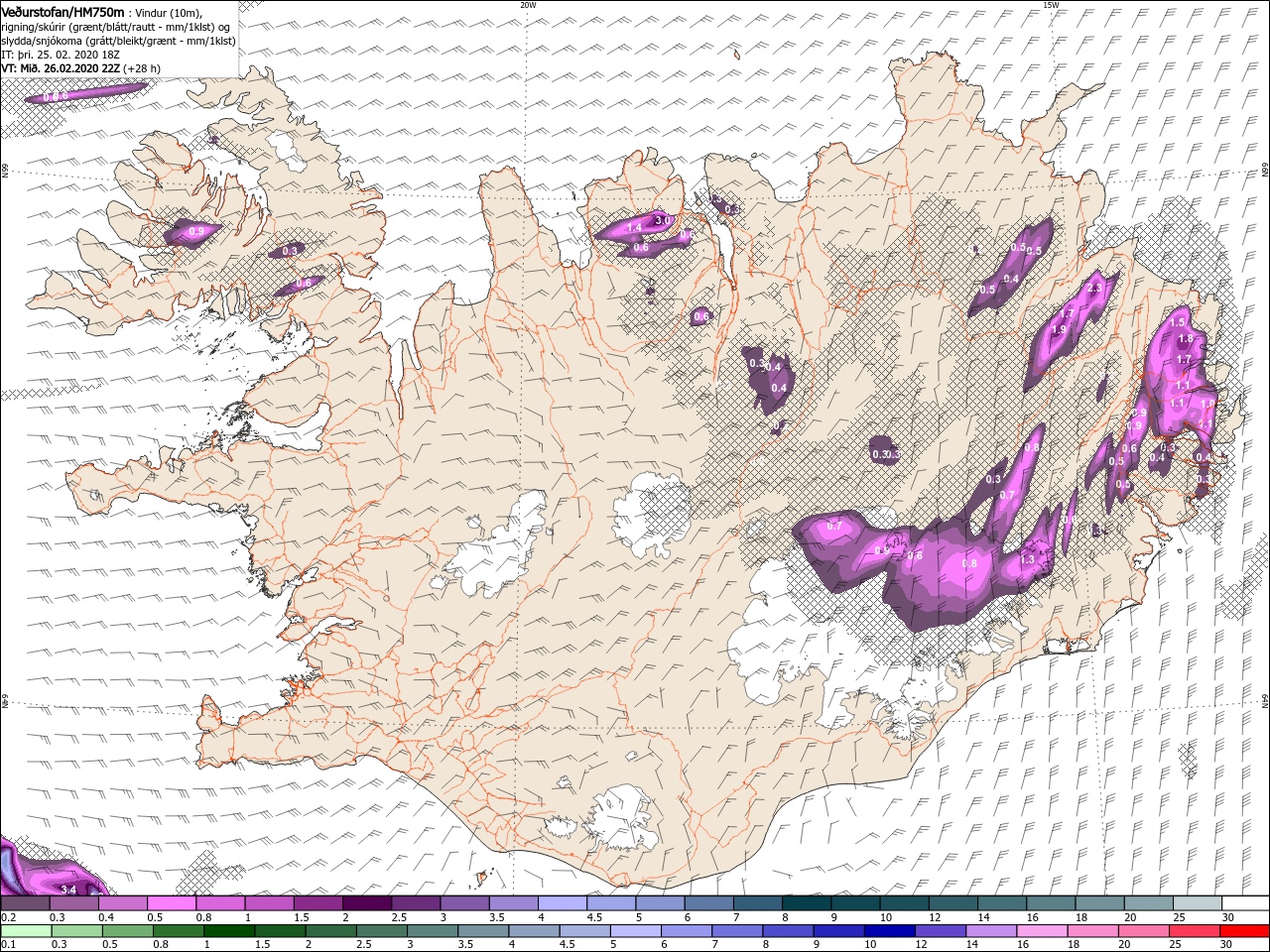Pick the palest green swatch after 0.1 in the rain legend

click(25, 930)
